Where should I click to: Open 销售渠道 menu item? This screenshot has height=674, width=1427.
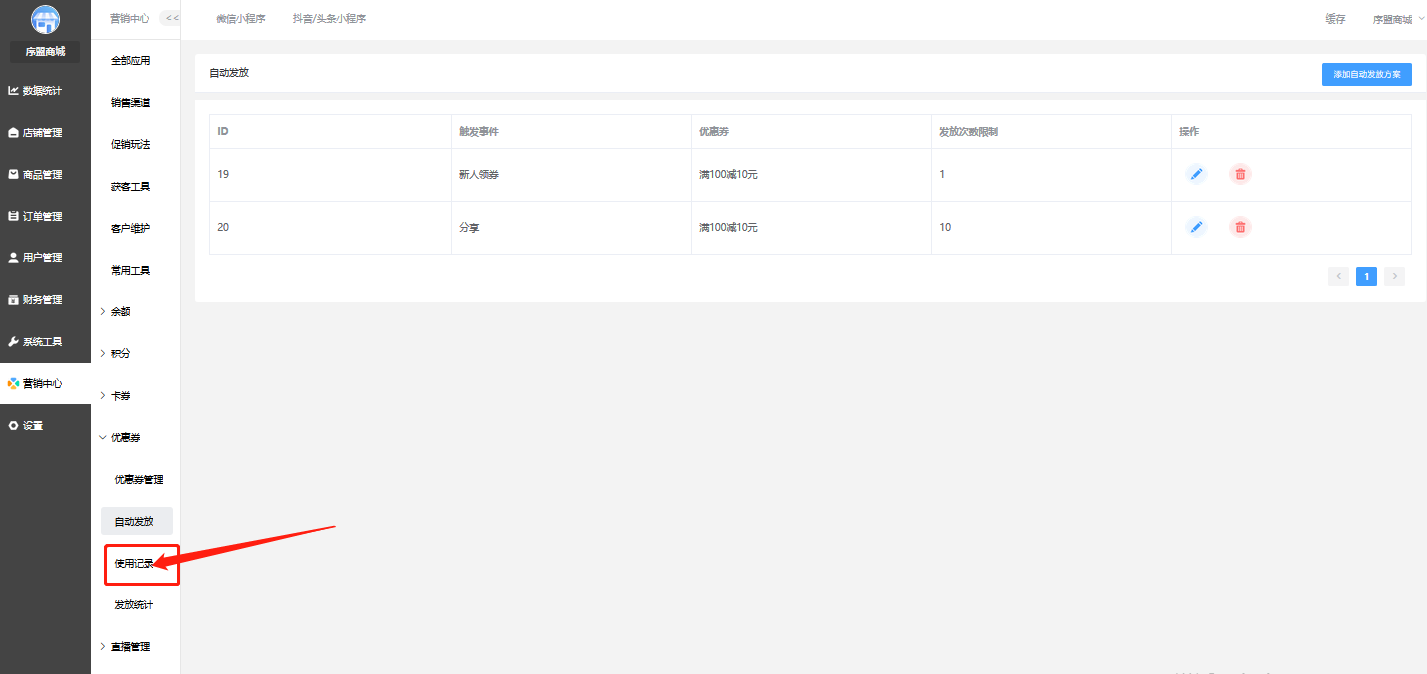[131, 103]
